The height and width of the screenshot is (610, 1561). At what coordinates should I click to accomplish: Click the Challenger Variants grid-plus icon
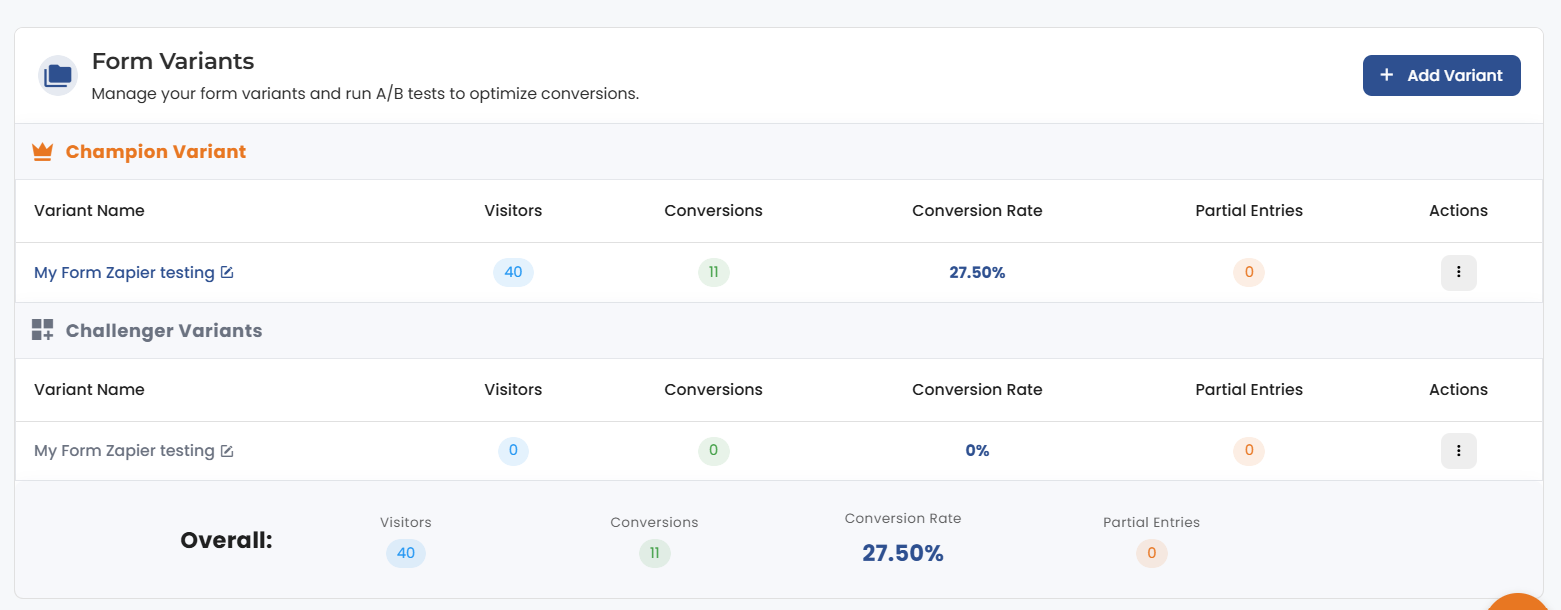click(42, 330)
